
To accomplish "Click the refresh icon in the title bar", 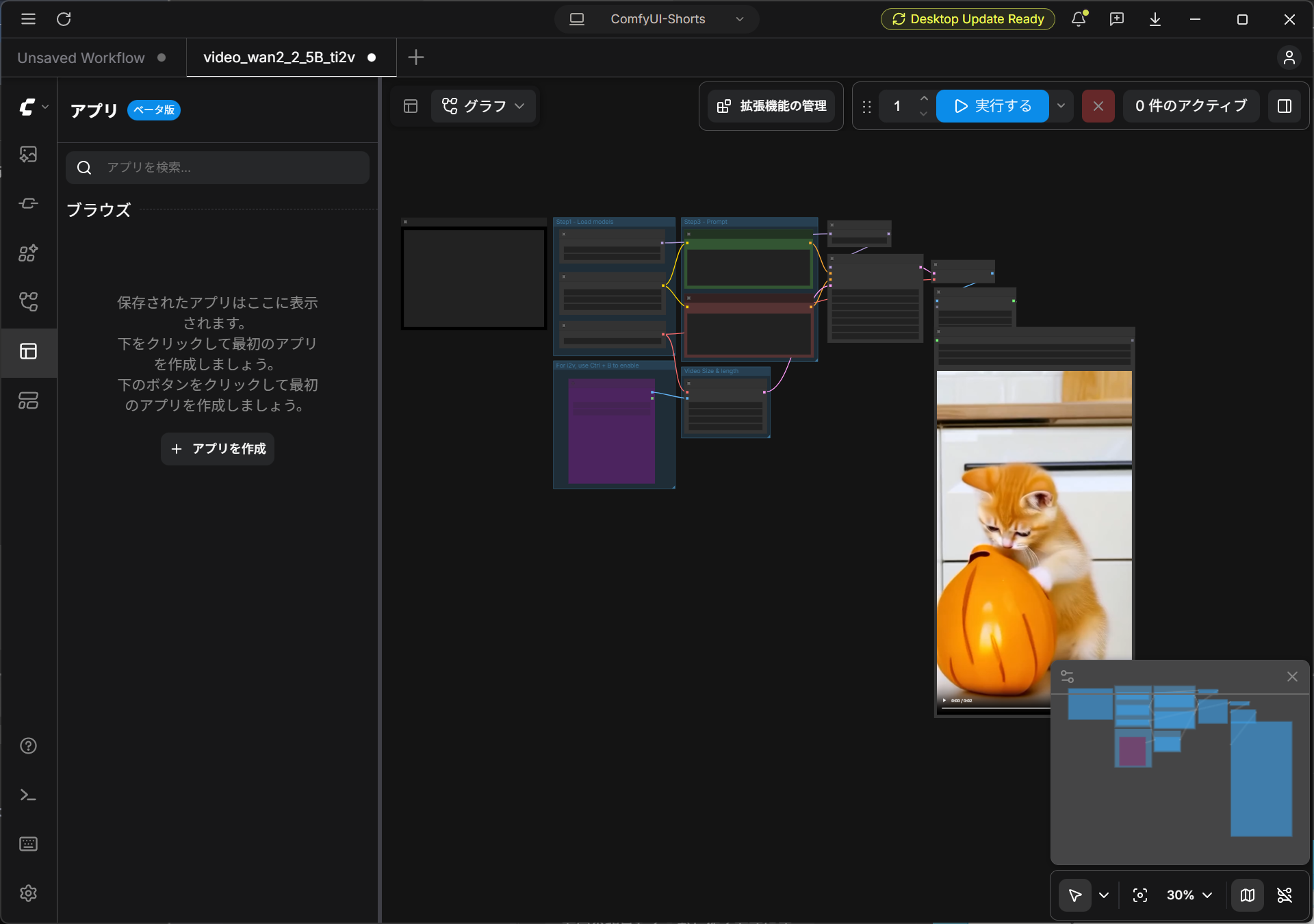I will coord(64,19).
